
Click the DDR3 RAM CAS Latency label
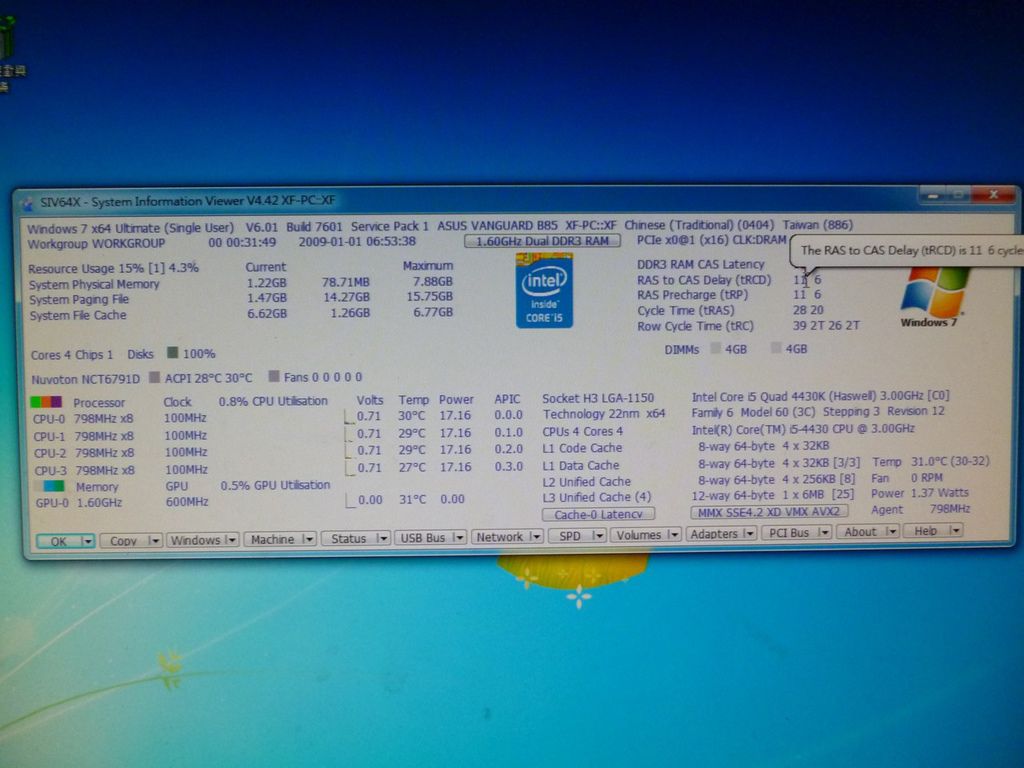tap(701, 264)
